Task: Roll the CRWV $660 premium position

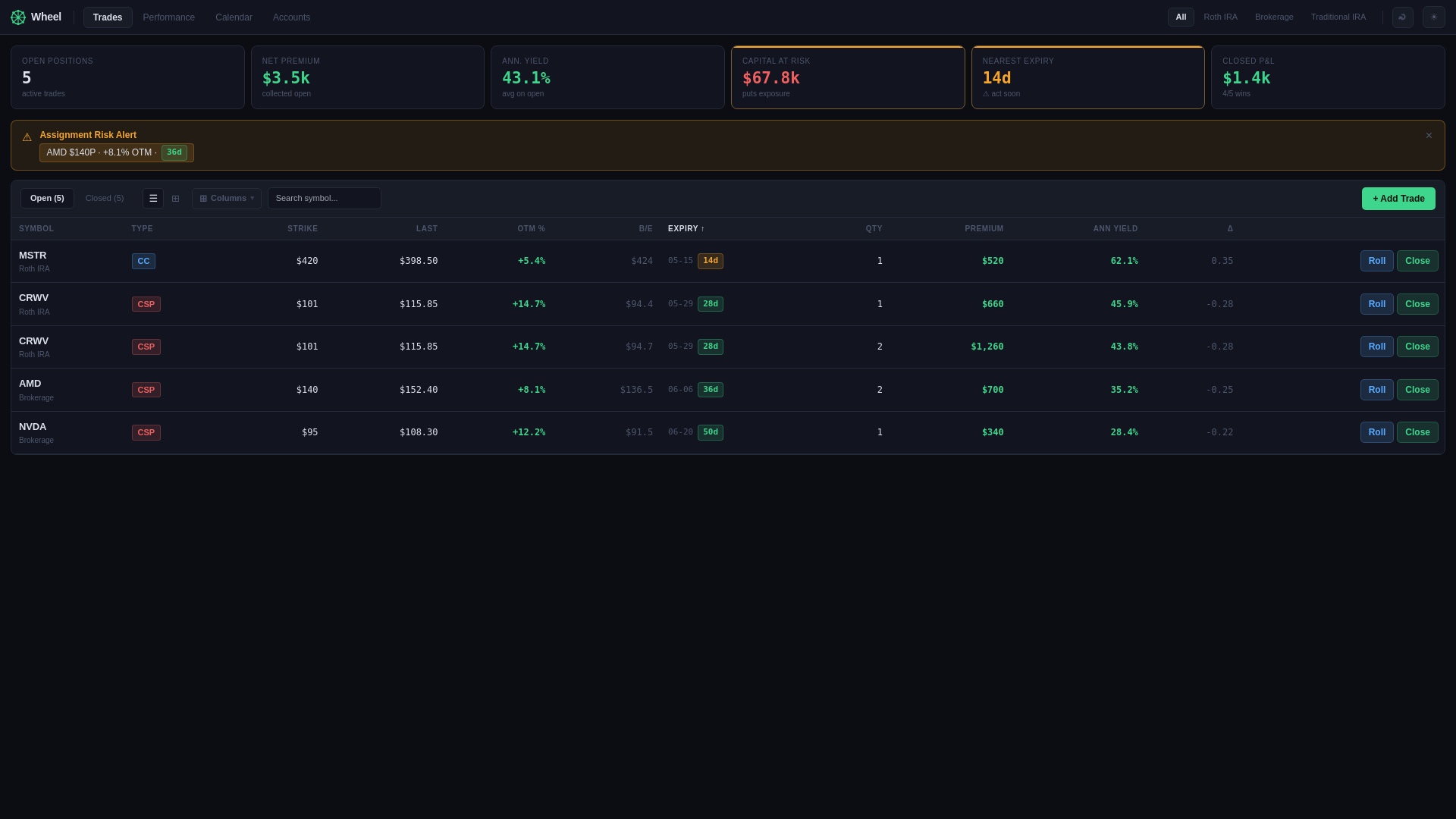Action: [1376, 305]
